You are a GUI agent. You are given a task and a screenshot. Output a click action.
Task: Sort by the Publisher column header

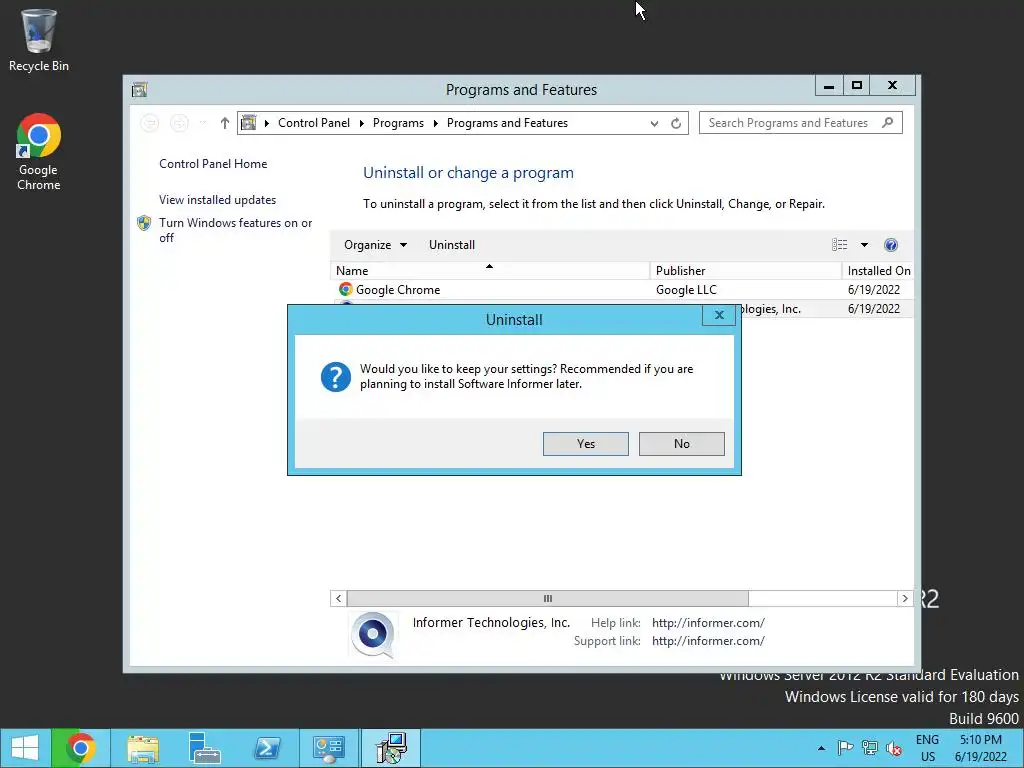pos(746,270)
